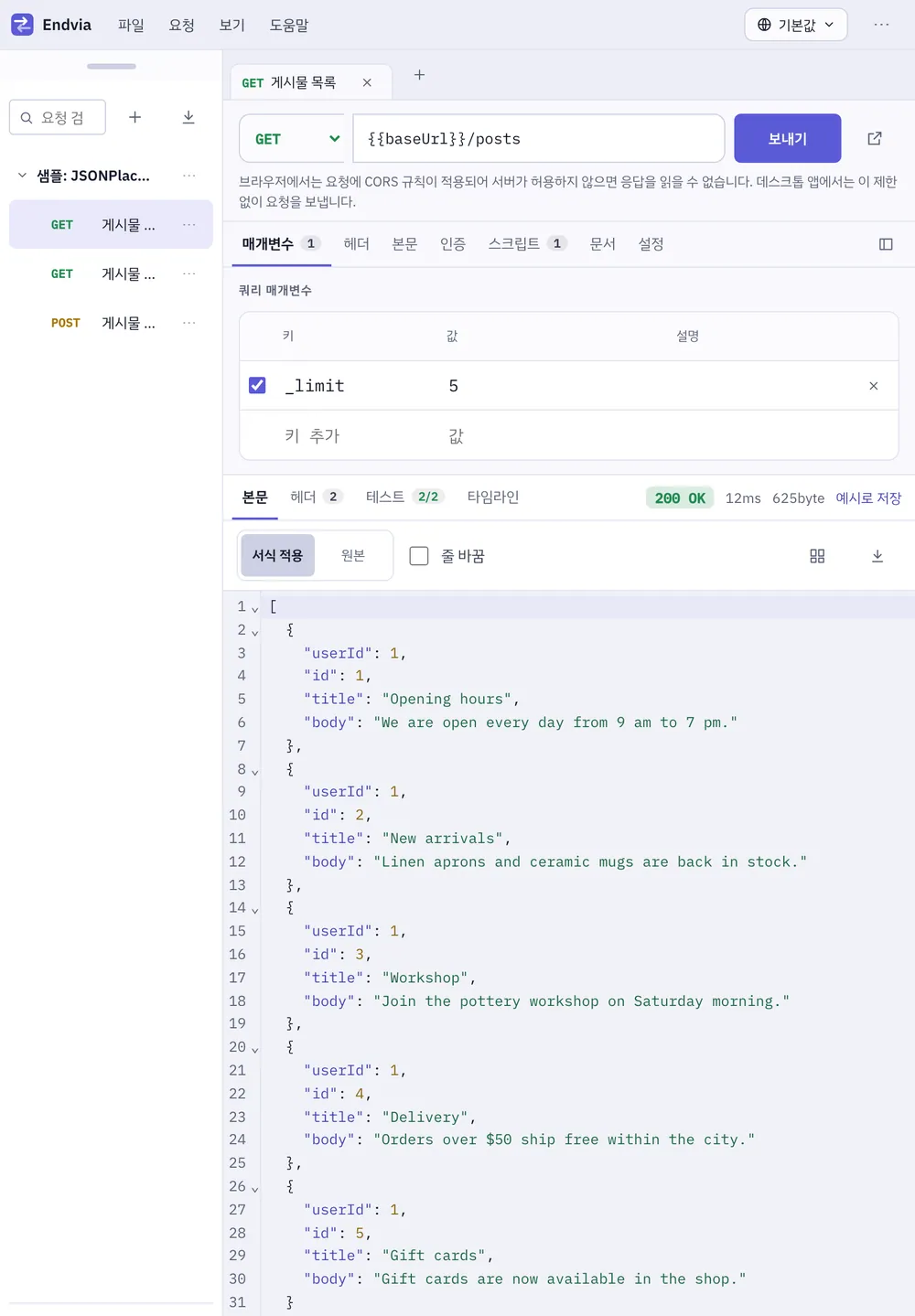Image resolution: width=915 pixels, height=1316 pixels.
Task: Click the response grid view icon
Action: click(x=817, y=556)
